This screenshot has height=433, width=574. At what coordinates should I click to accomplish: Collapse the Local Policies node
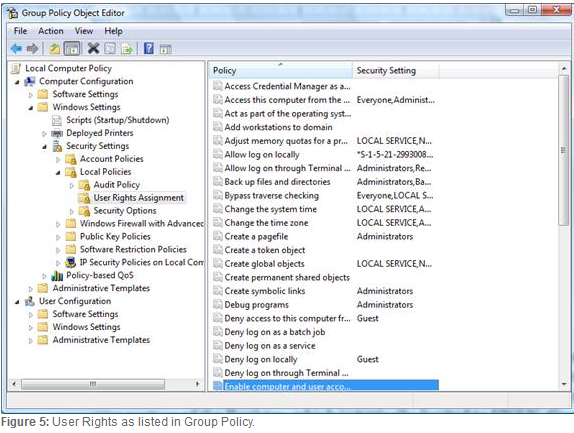(x=58, y=172)
